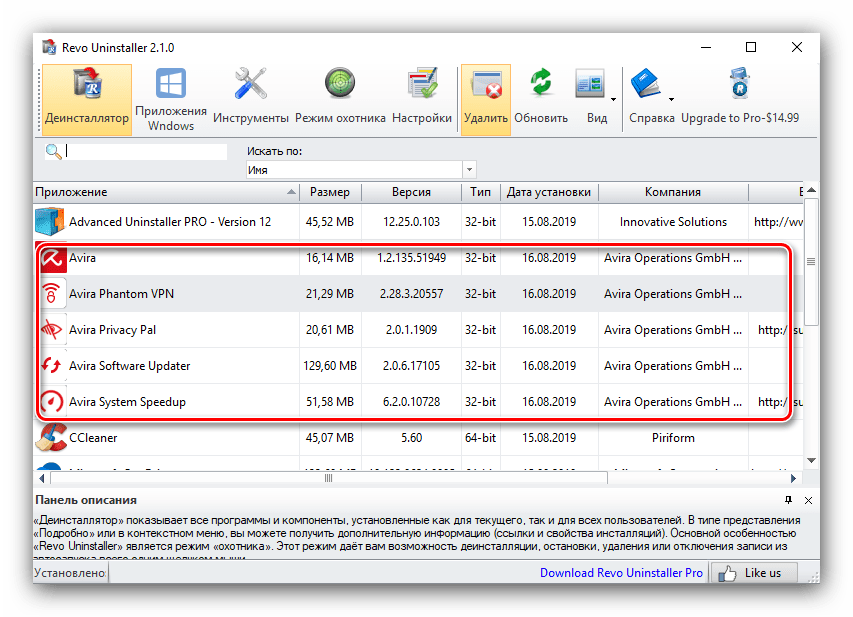Sort by the Тип column header
Image resolution: width=853 pixels, height=617 pixels.
(x=480, y=192)
